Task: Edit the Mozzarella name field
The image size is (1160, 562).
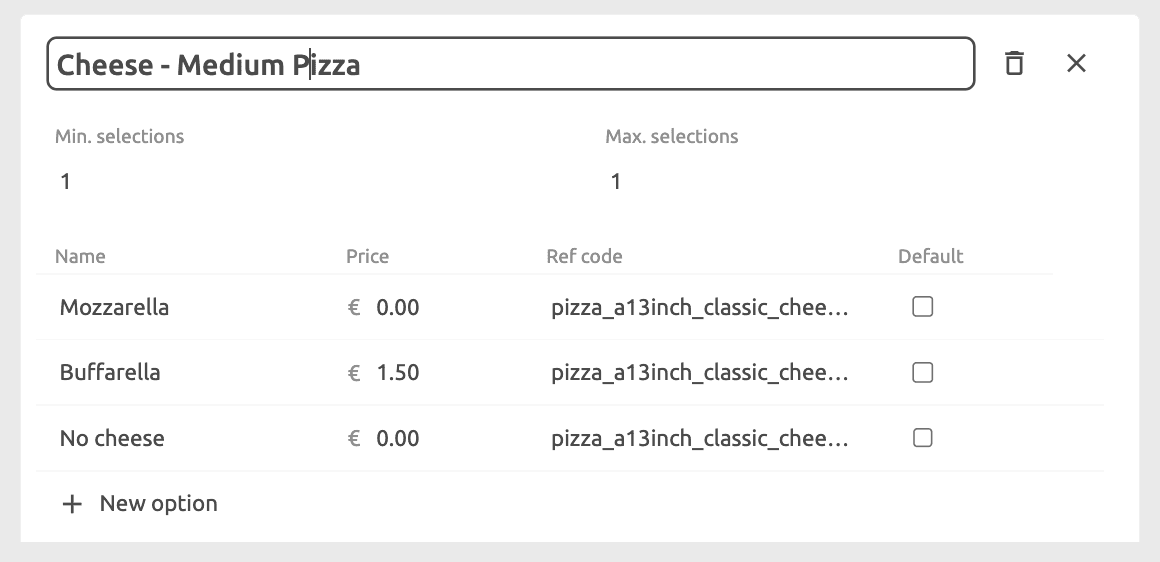Action: pos(114,307)
